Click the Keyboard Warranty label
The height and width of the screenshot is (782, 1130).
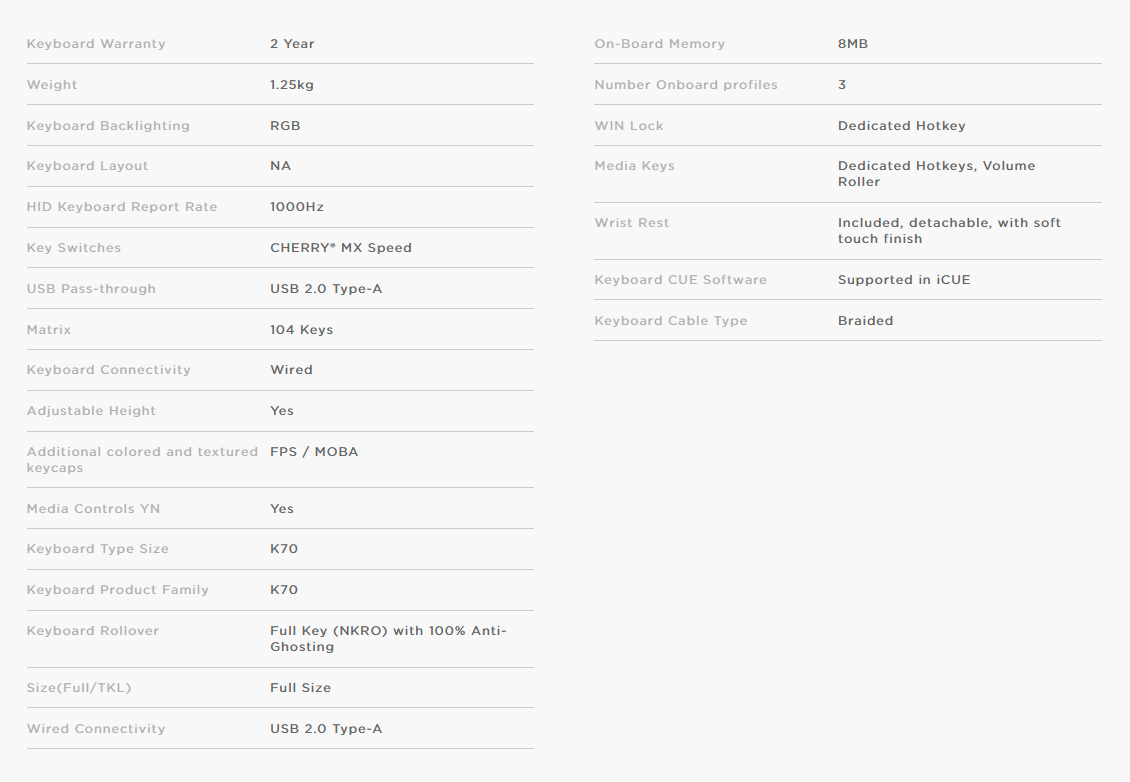pos(96,44)
